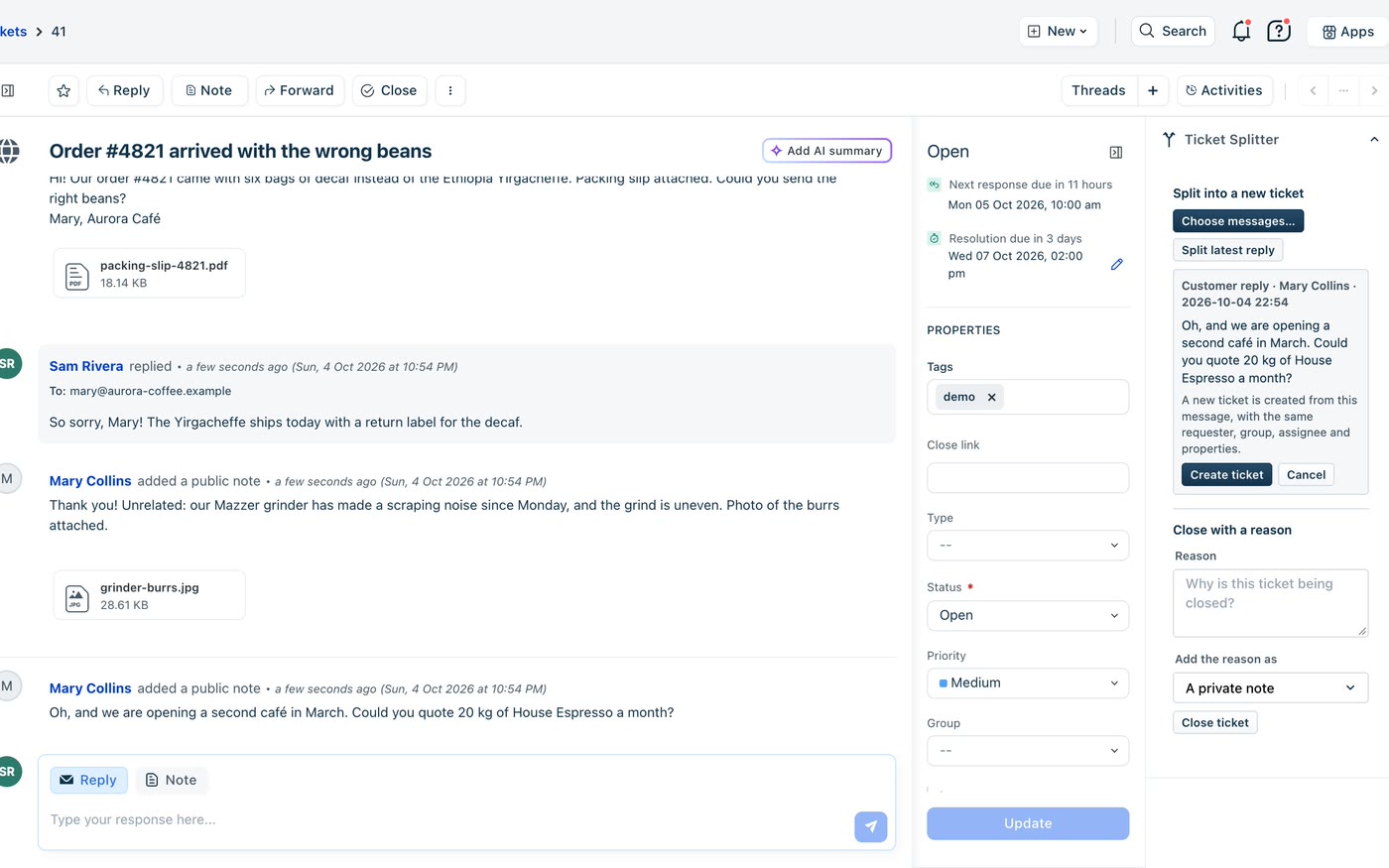The width and height of the screenshot is (1389, 868).
Task: Click the plus icon beside Threads
Action: pos(1153,90)
